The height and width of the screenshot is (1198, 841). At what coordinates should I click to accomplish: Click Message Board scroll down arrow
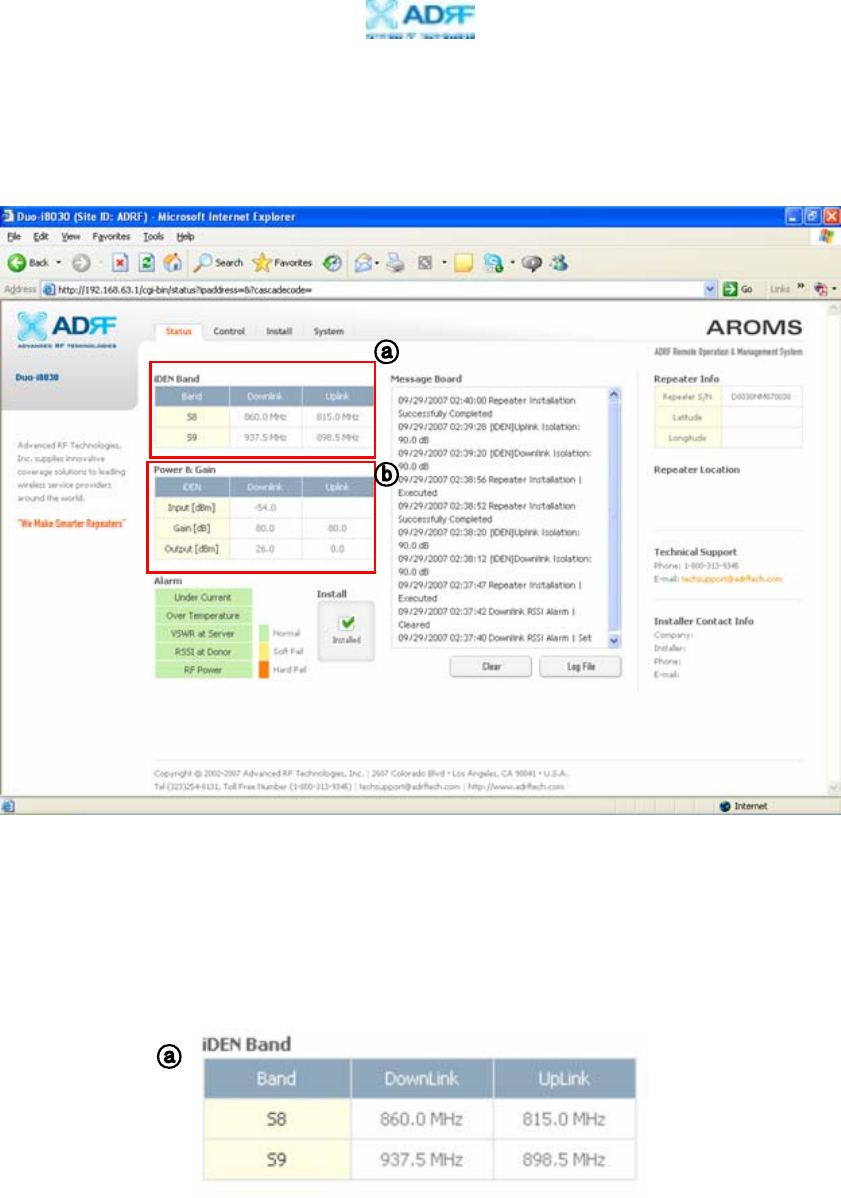pos(613,640)
